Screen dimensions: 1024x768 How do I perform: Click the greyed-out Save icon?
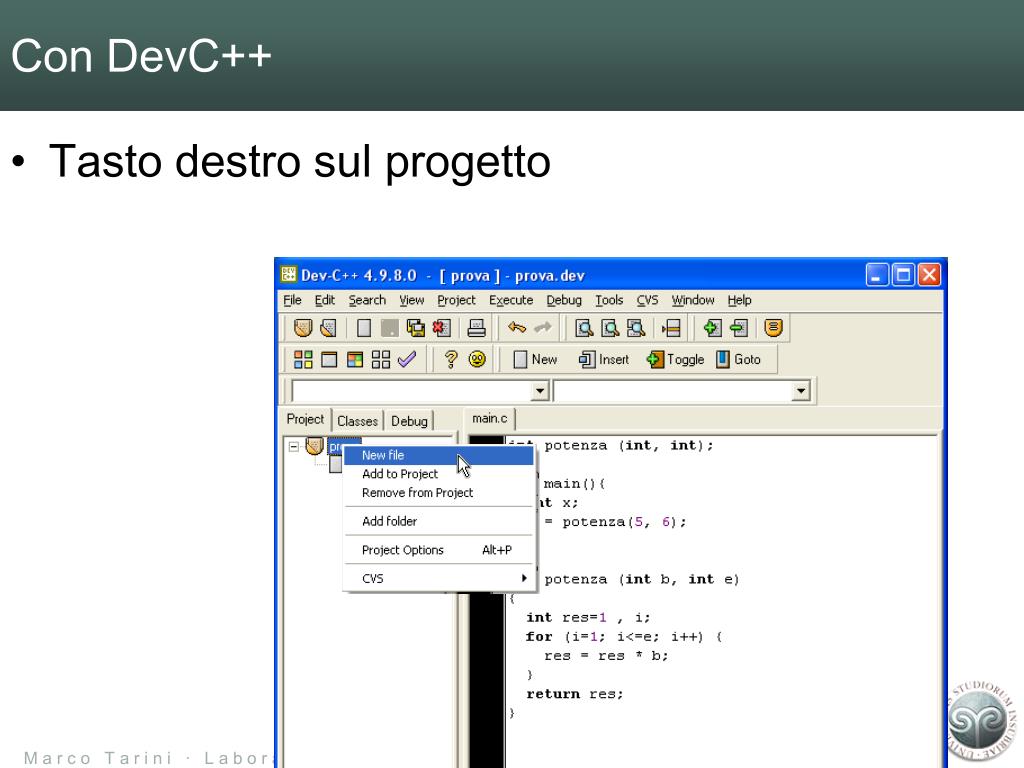(389, 328)
